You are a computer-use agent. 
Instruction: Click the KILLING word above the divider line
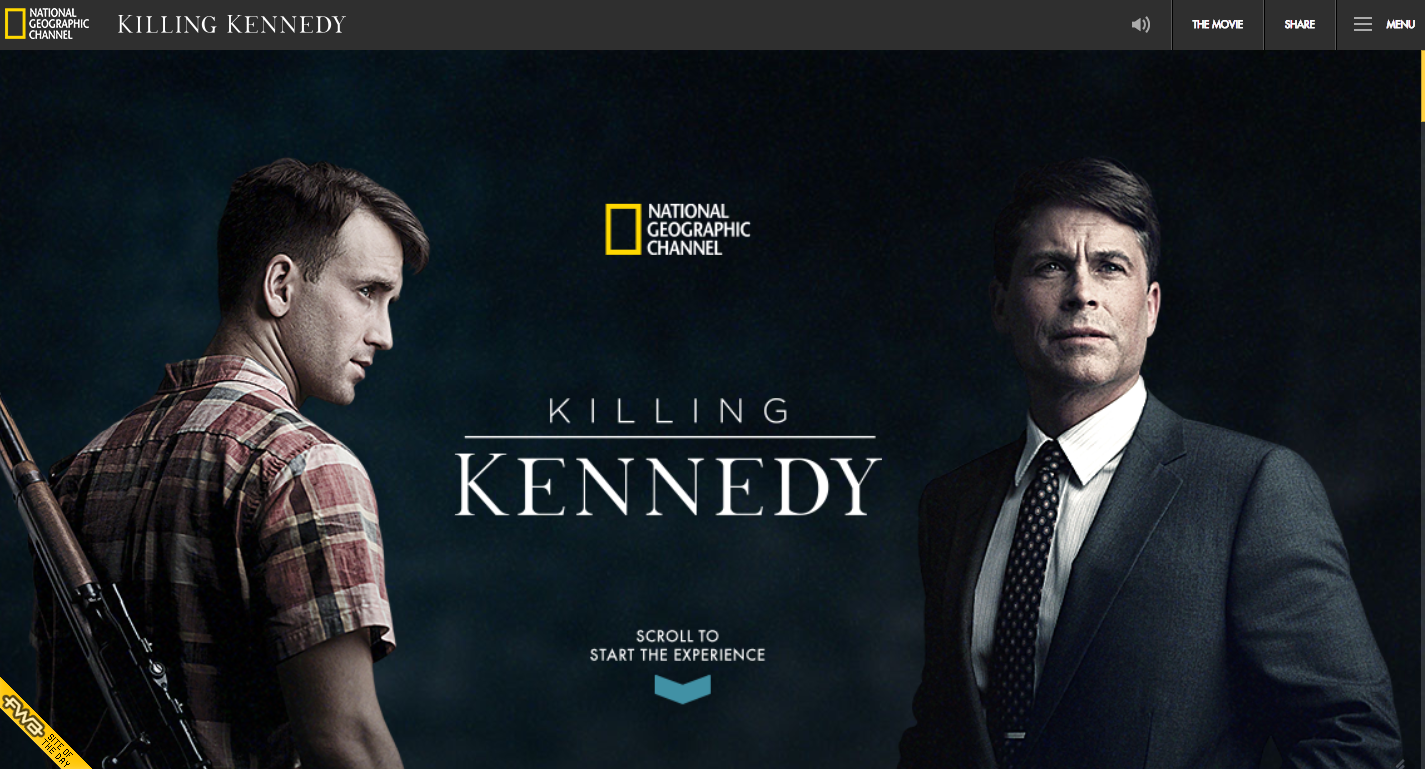668,410
